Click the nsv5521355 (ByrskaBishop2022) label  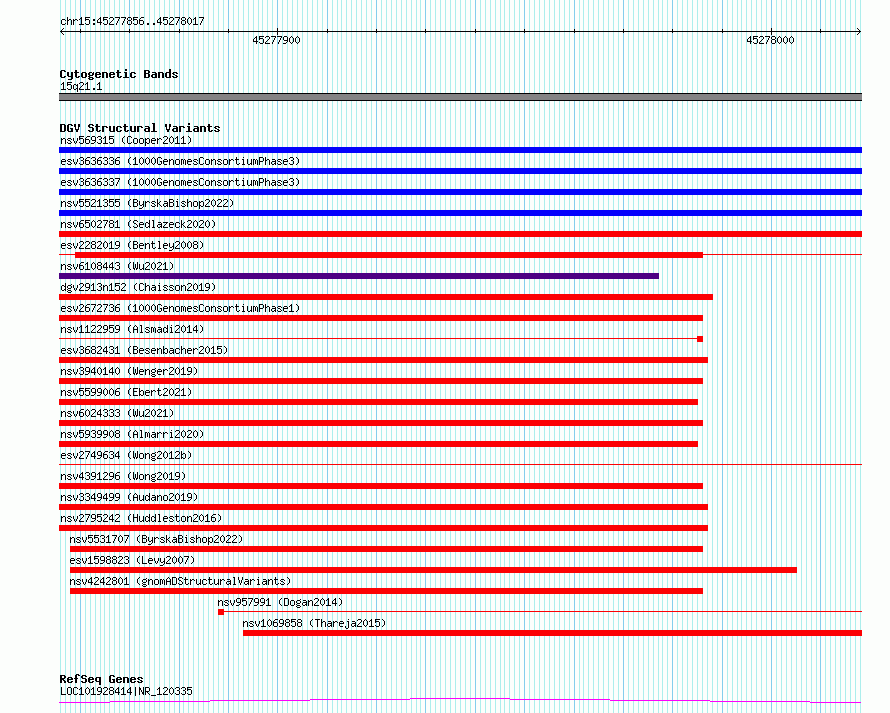(147, 203)
